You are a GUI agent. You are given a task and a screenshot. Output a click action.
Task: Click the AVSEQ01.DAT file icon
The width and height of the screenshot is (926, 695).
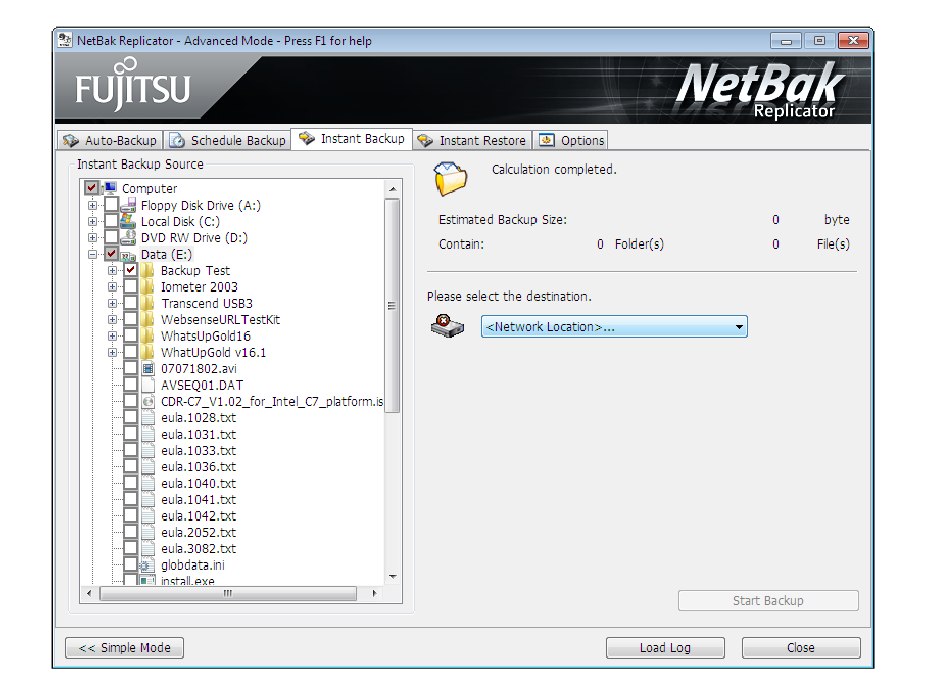(148, 385)
